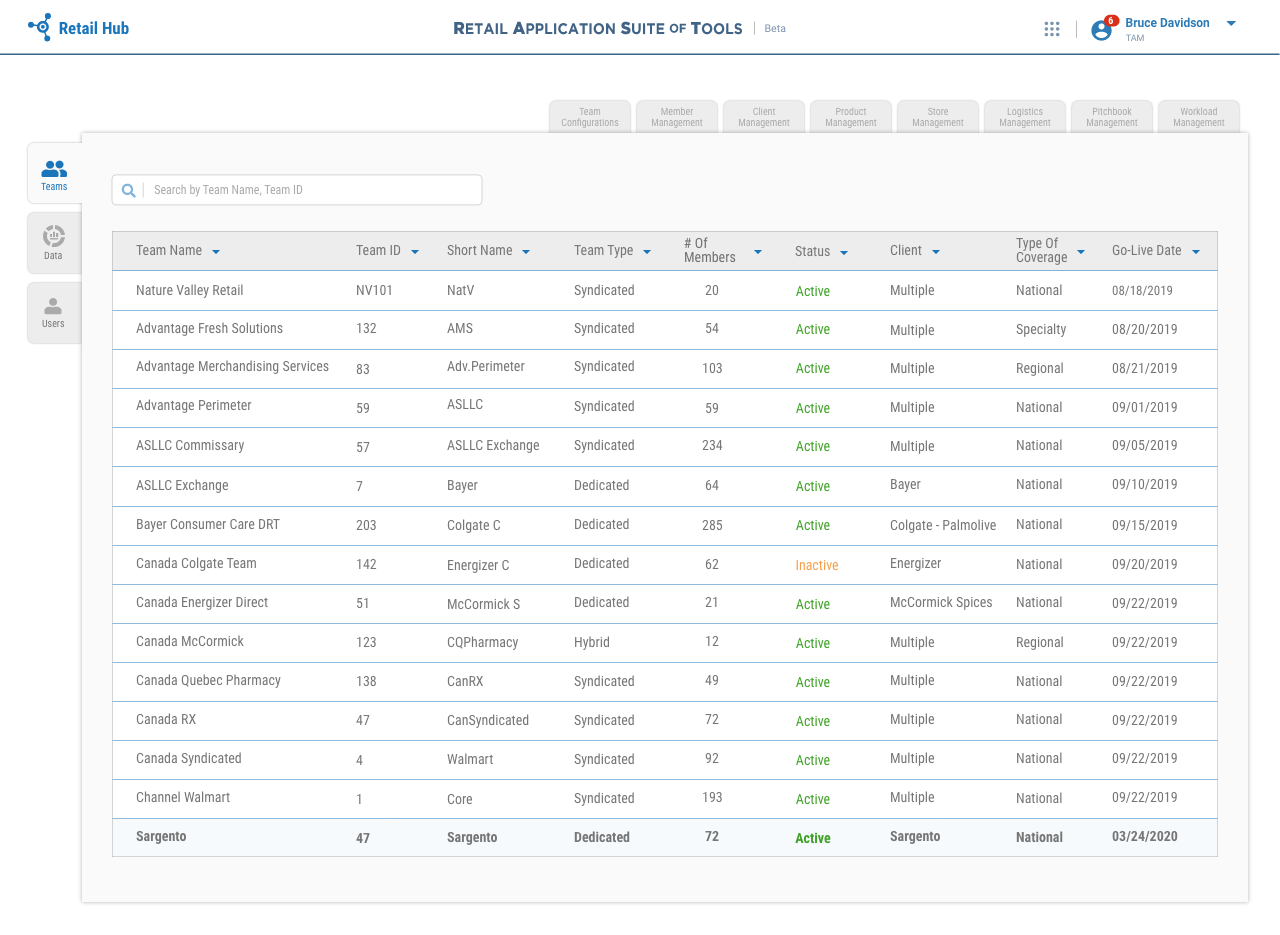
Task: Open the Teams sidebar section
Action: point(54,174)
